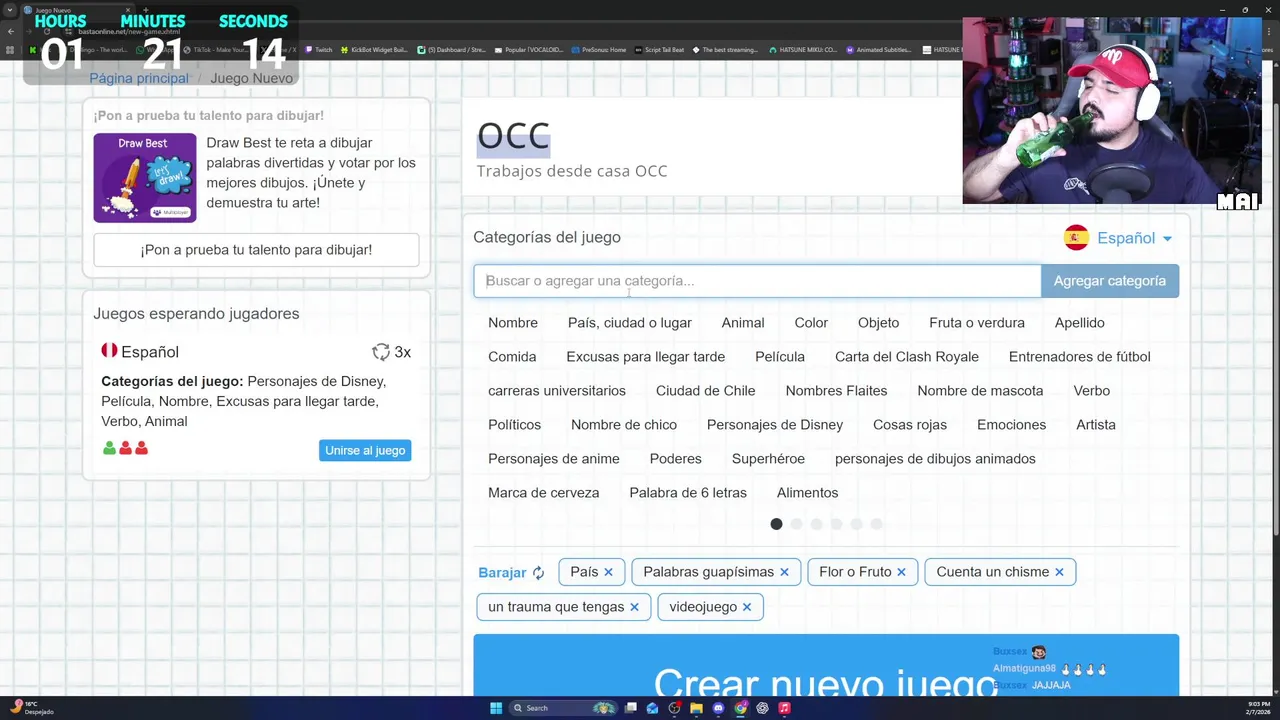The height and width of the screenshot is (720, 1280).
Task: Add the Ciudad de Chile category
Action: pos(706,391)
